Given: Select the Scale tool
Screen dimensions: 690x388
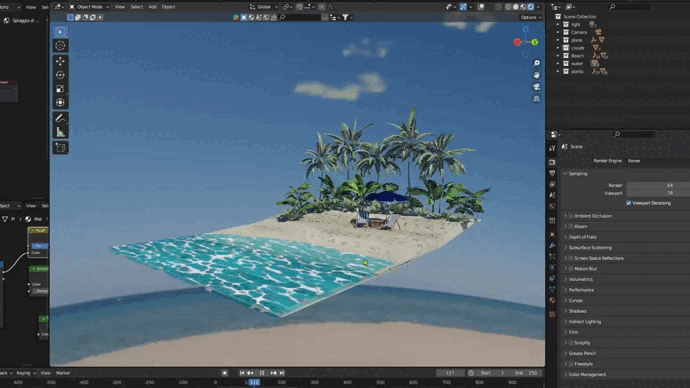Looking at the screenshot, I should [x=60, y=88].
